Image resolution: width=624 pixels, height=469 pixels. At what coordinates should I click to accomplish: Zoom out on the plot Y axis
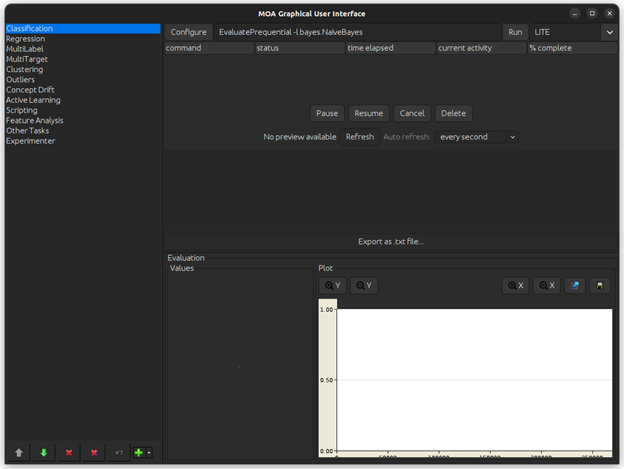pyautogui.click(x=364, y=286)
